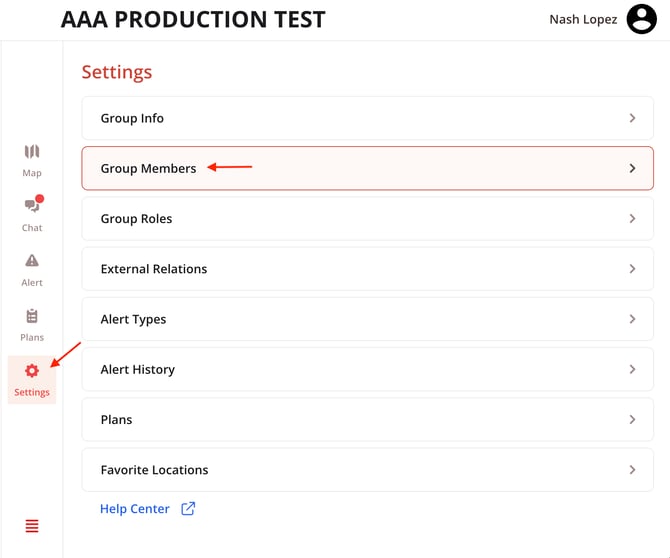Expand Group Info chevron arrow
Screen dimensions: 670x558
click(x=632, y=118)
